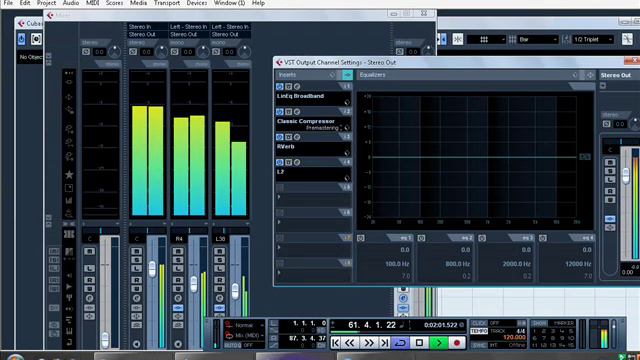Activate EQ band 1
This screenshot has width=640, height=360.
pyautogui.click(x=360, y=238)
